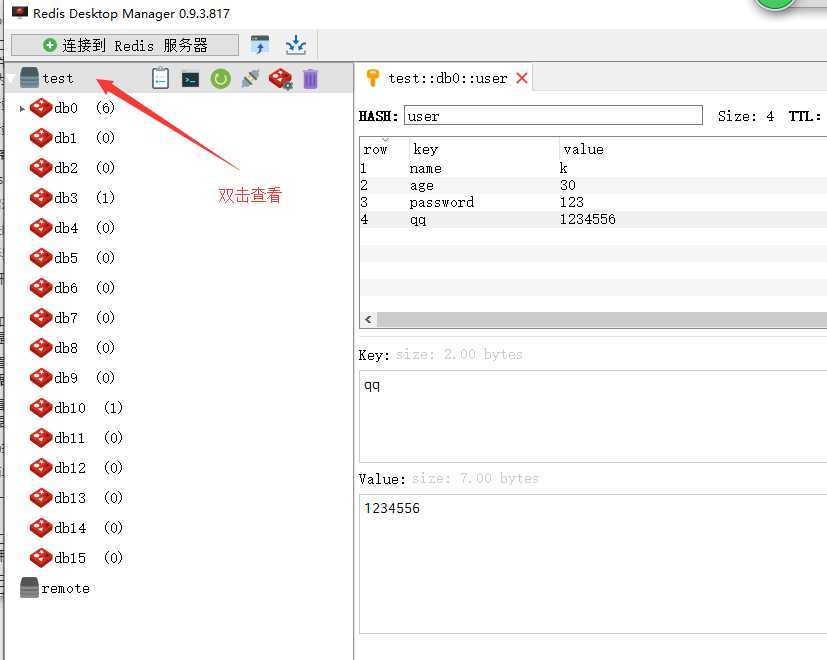Select the db3 database entry
The width and height of the screenshot is (827, 660).
(x=72, y=198)
